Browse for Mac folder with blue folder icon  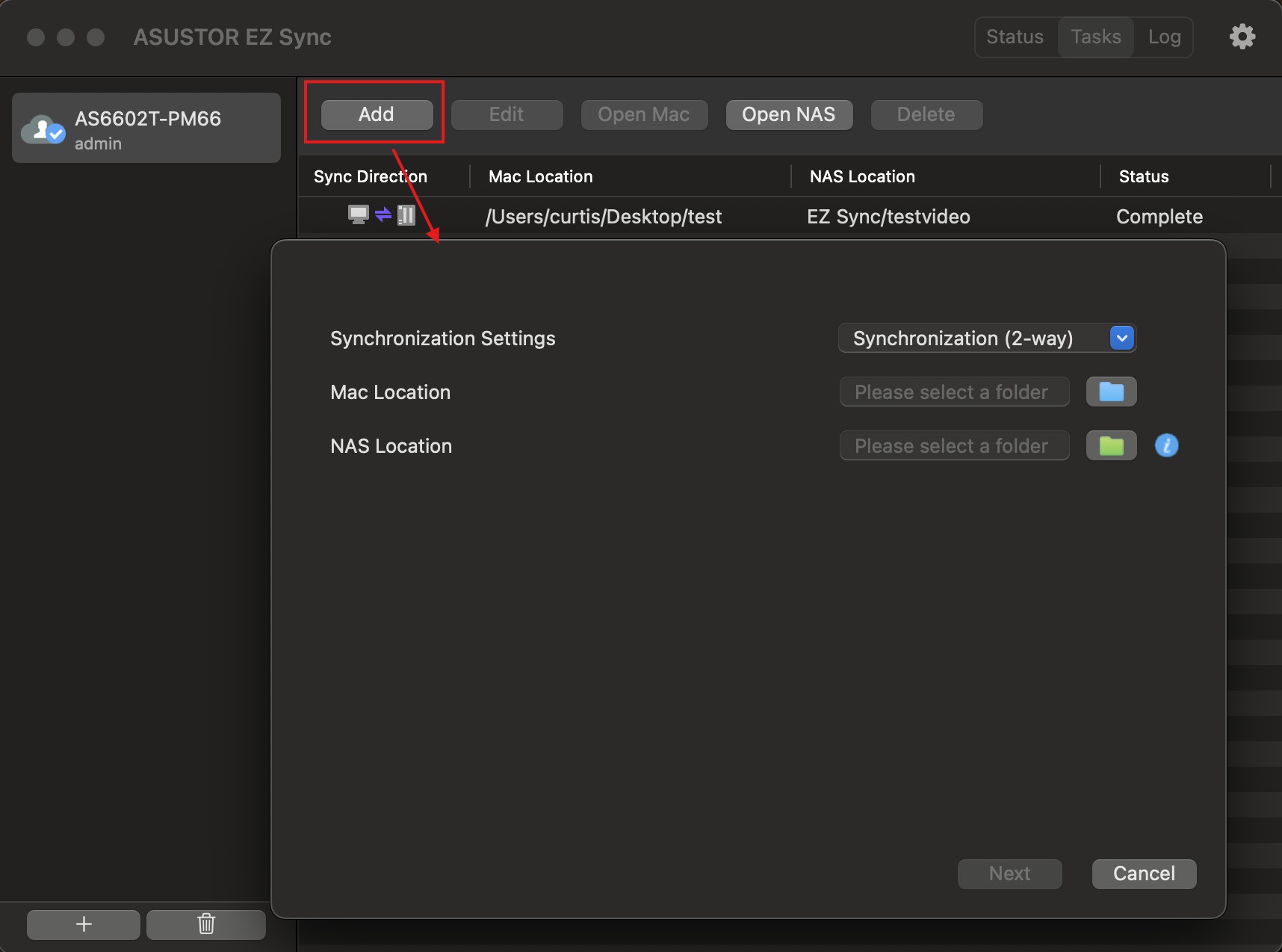(1111, 392)
